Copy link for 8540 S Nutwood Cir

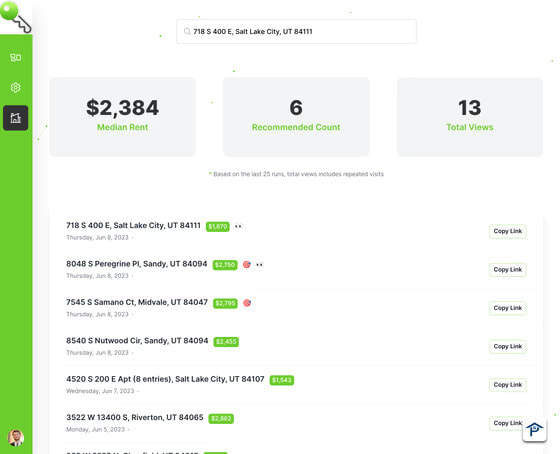tap(508, 346)
